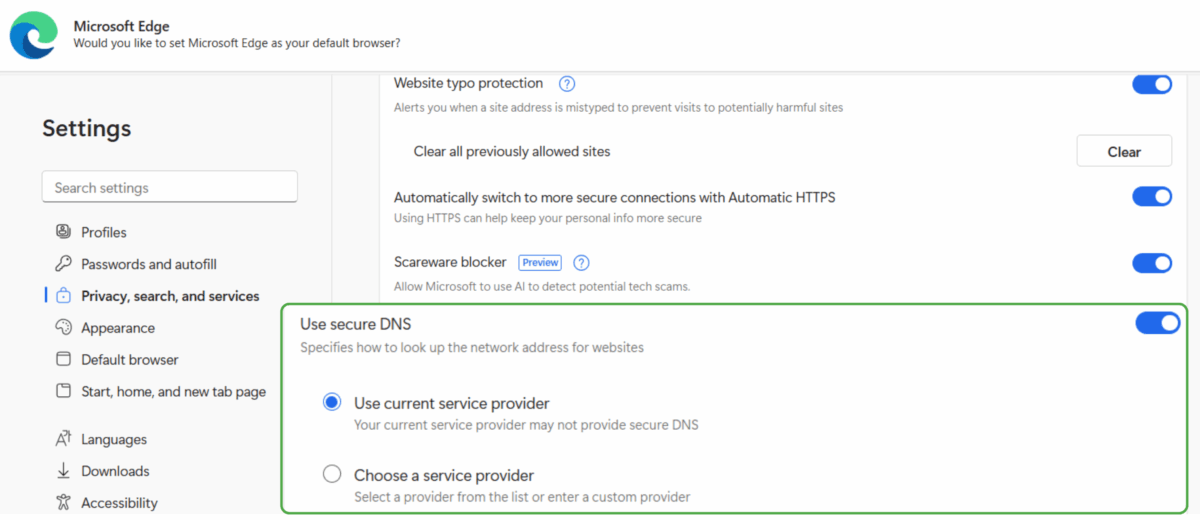Go to Languages settings
The width and height of the screenshot is (1200, 520).
(x=114, y=439)
